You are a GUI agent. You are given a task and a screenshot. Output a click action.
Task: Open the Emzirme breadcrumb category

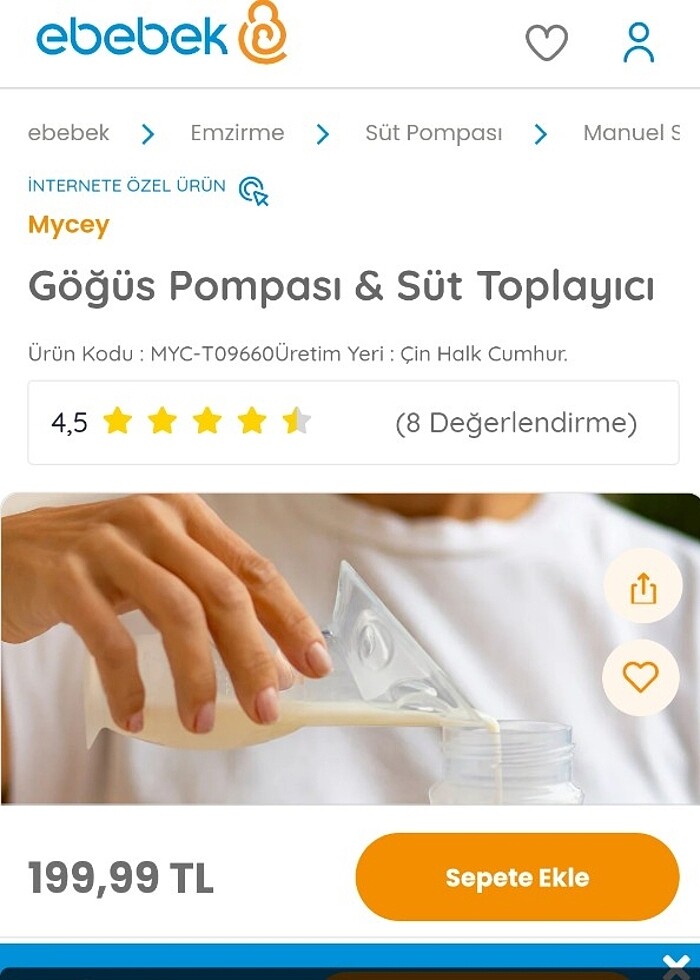click(x=238, y=132)
